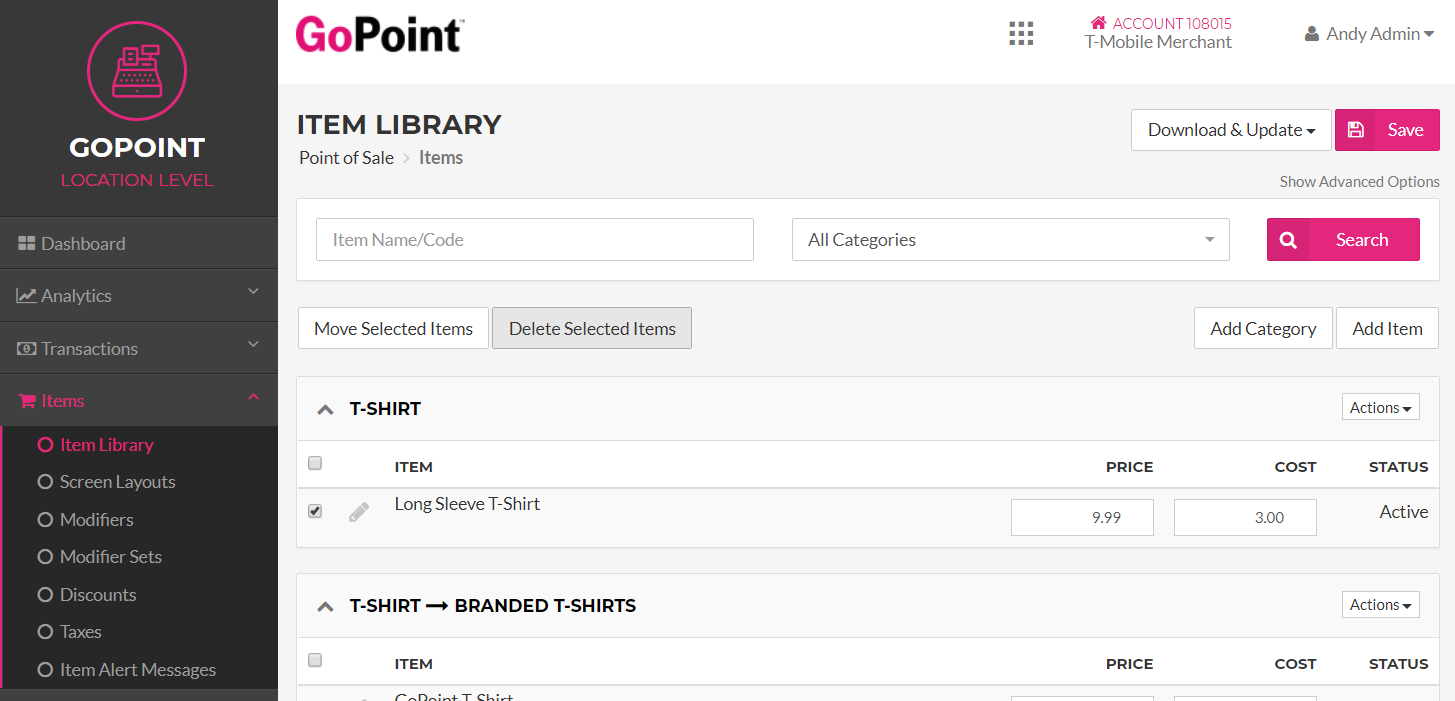Click the Dashboard grid icon in sidebar
The image size is (1455, 701).
coord(27,244)
